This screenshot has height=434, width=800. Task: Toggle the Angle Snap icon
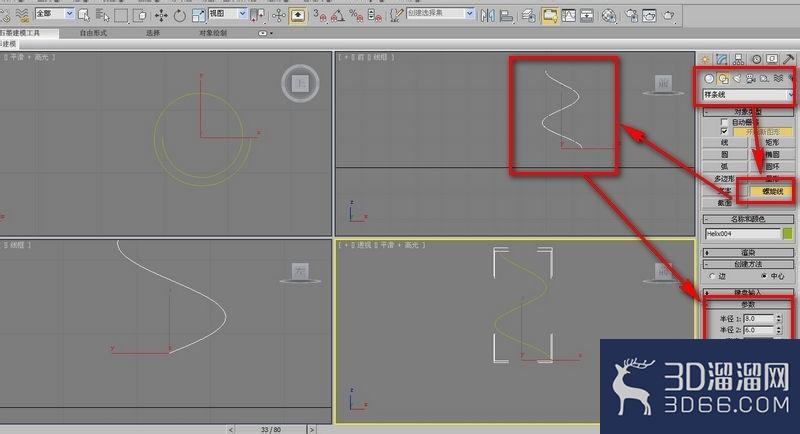tap(338, 16)
